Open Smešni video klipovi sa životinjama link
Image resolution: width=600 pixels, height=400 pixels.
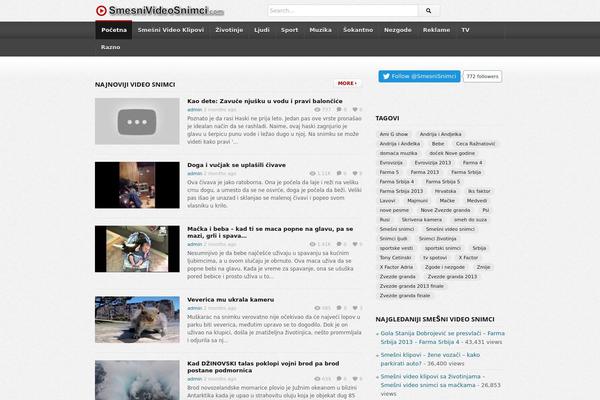[432, 381]
